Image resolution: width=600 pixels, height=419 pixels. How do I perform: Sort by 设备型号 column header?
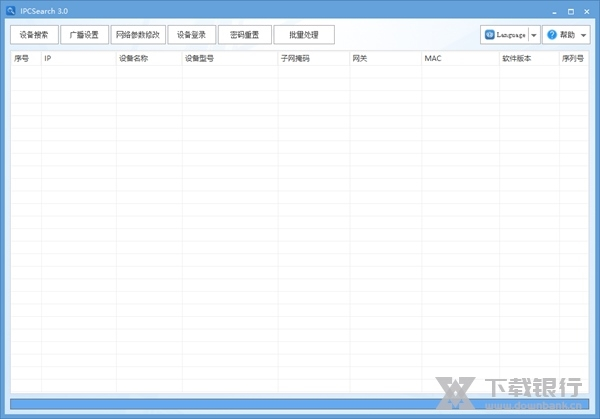click(230, 59)
